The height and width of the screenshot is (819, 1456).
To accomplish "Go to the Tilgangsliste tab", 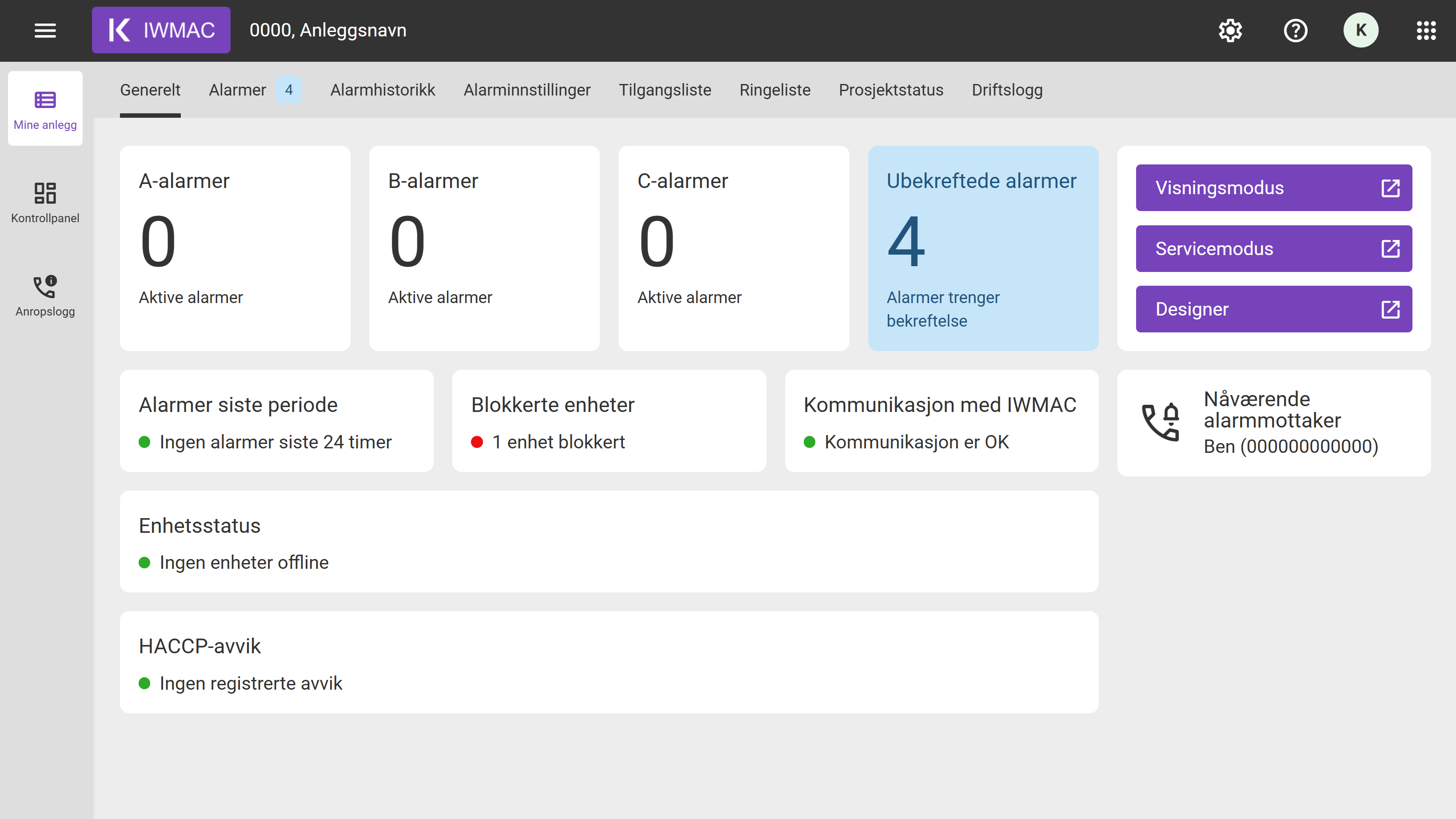I will pyautogui.click(x=665, y=90).
